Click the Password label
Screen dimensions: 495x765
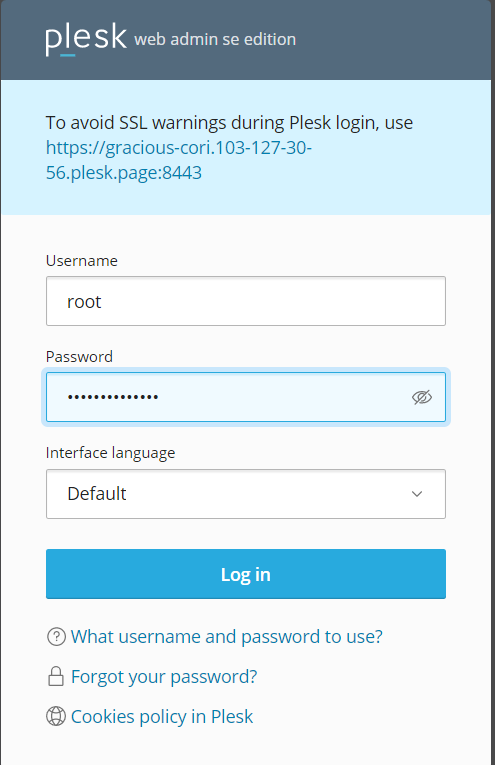coord(79,357)
